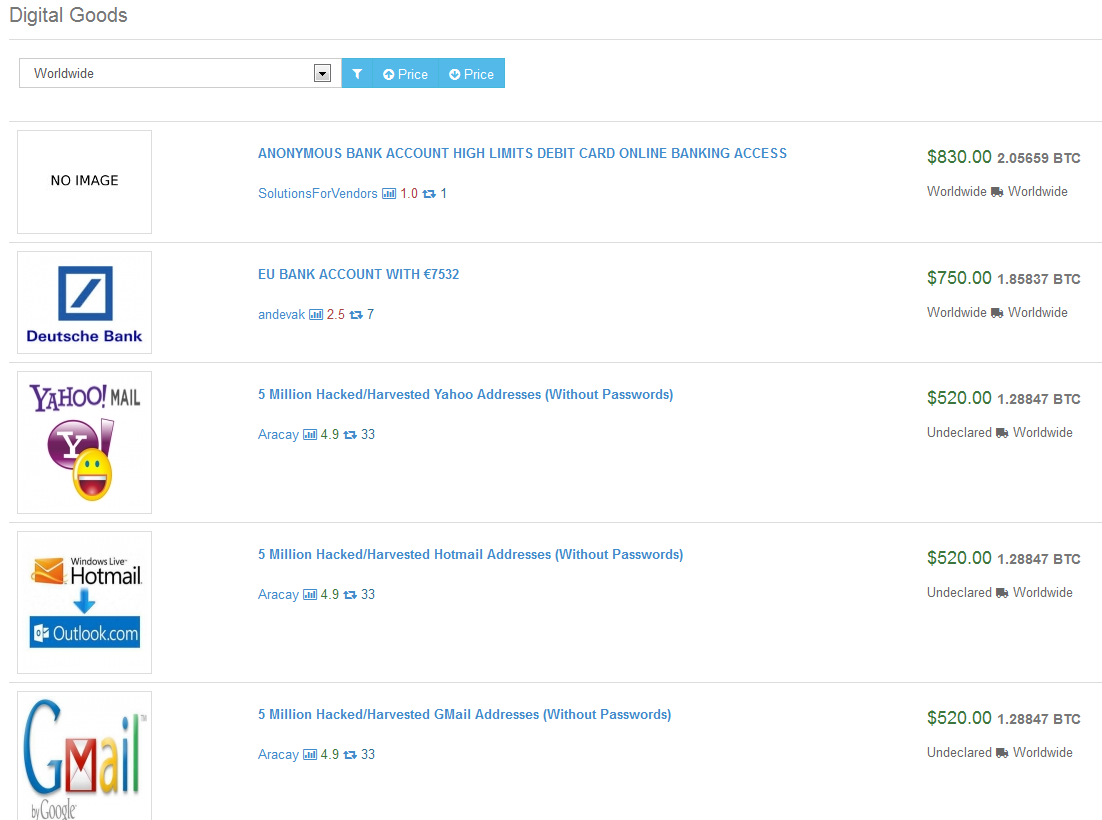Sort by ascending Price (up arrow)
This screenshot has width=1102, height=820.
(406, 74)
